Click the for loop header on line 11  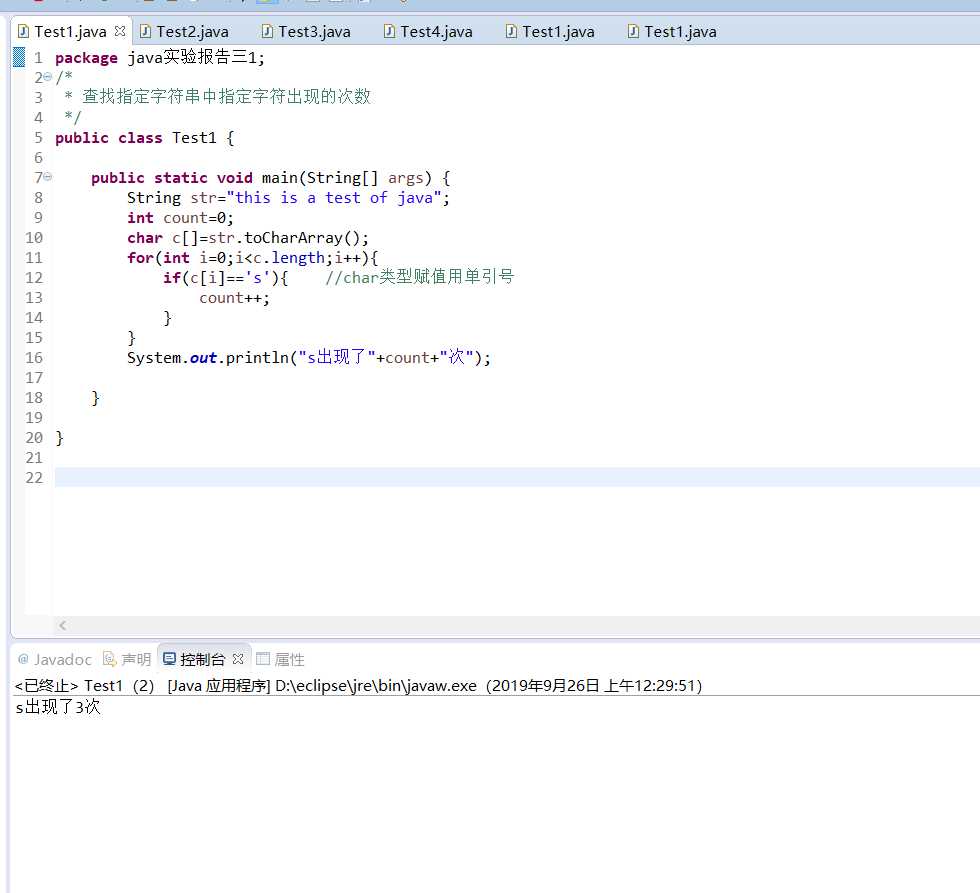coord(252,257)
